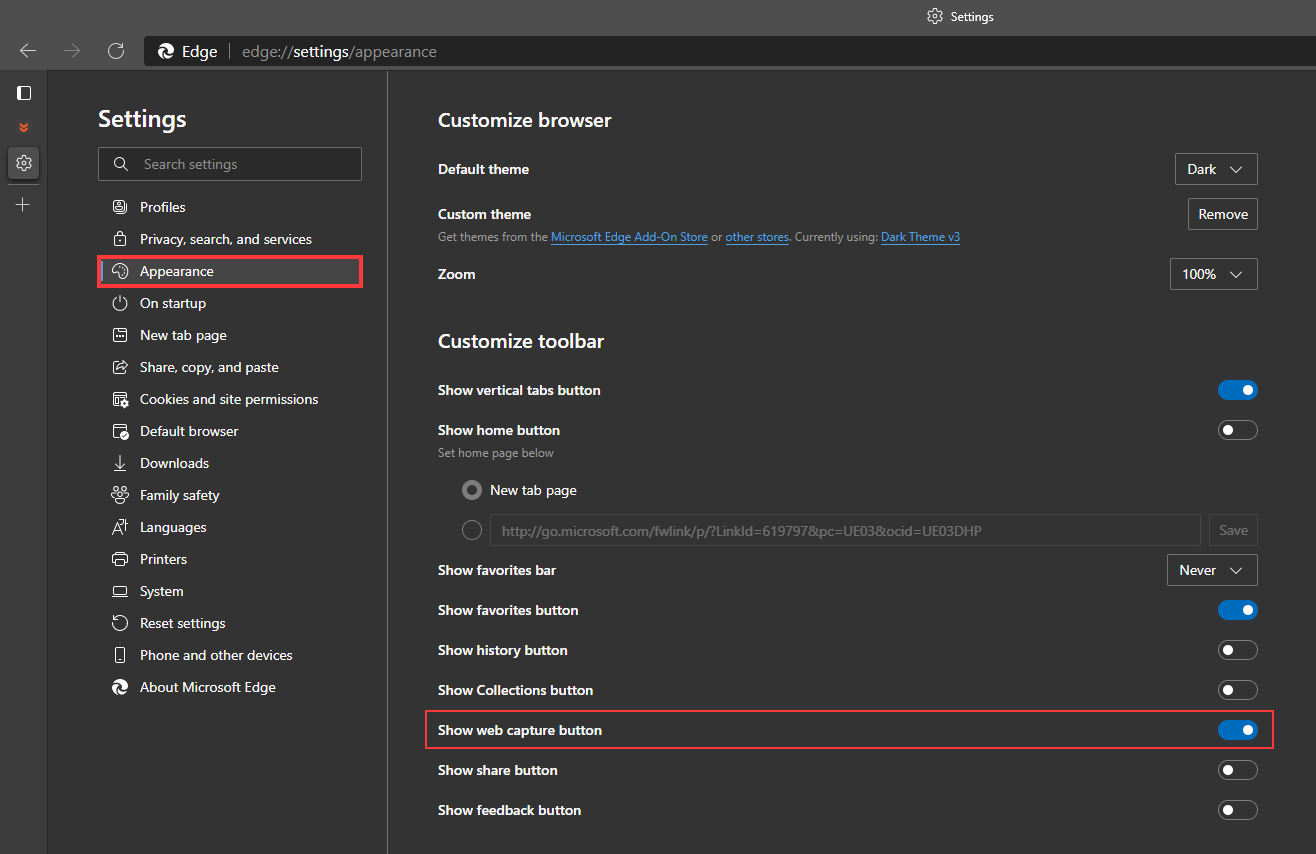The width and height of the screenshot is (1316, 854).
Task: Enable the Show feedback button toggle
Action: click(1237, 810)
